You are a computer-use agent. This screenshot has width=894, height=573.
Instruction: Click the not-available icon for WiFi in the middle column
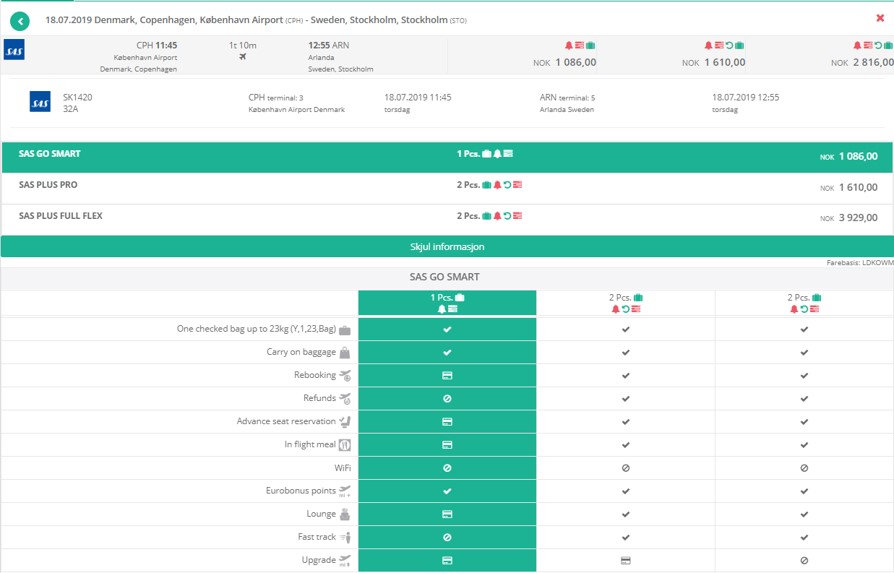tap(625, 468)
